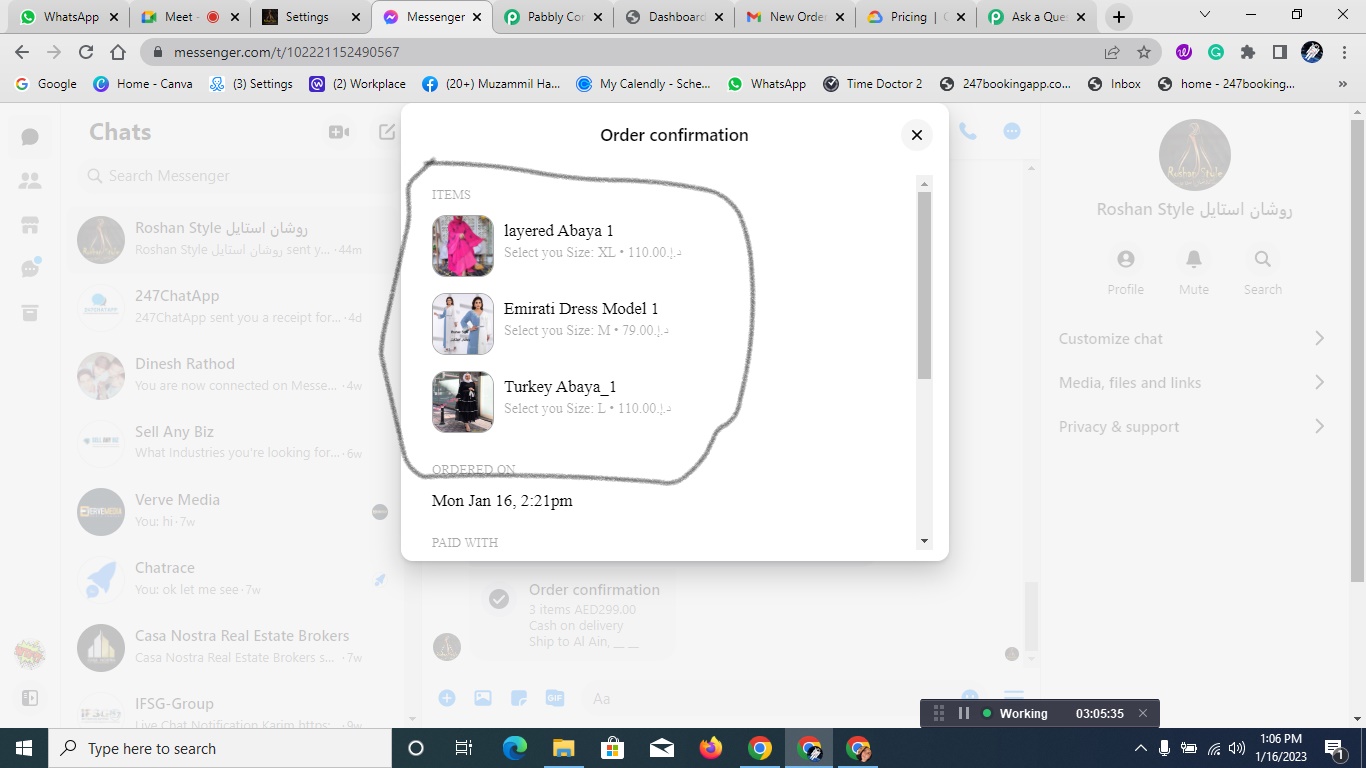
Task: Click the dialog scrollbar down arrow
Action: click(x=924, y=541)
